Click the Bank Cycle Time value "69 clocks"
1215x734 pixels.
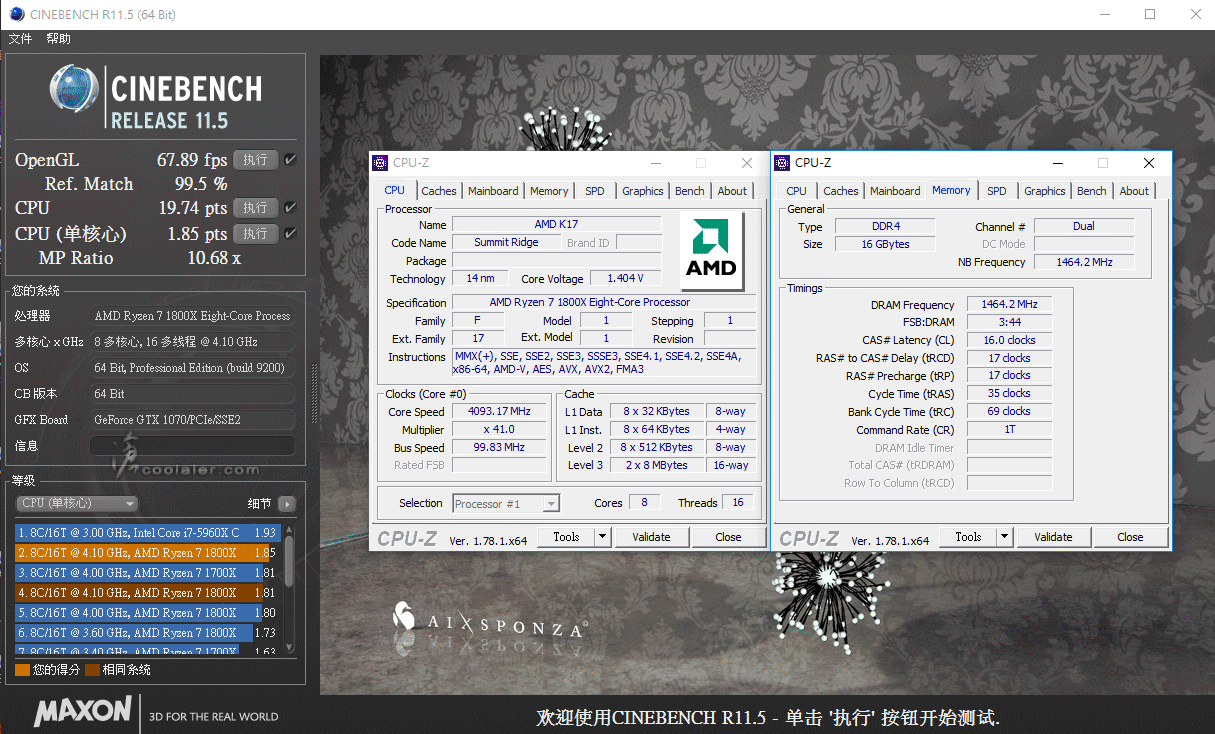(x=1009, y=412)
